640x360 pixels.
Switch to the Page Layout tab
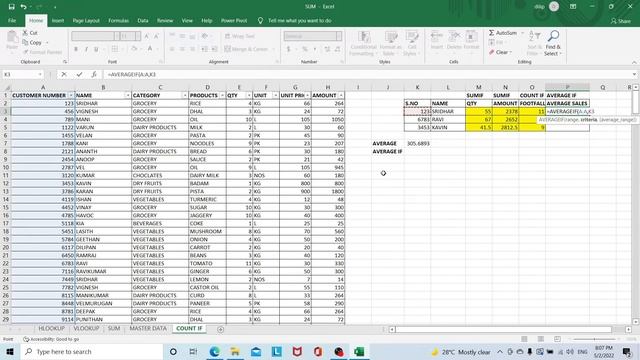click(x=86, y=20)
